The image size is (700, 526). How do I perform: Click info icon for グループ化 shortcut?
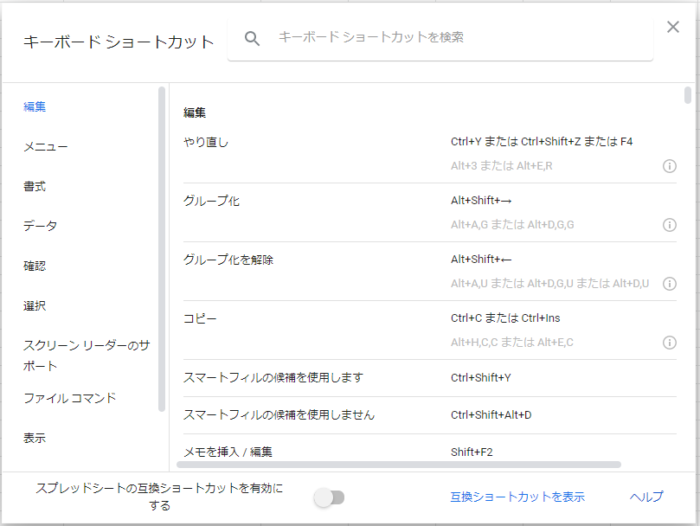click(x=670, y=225)
